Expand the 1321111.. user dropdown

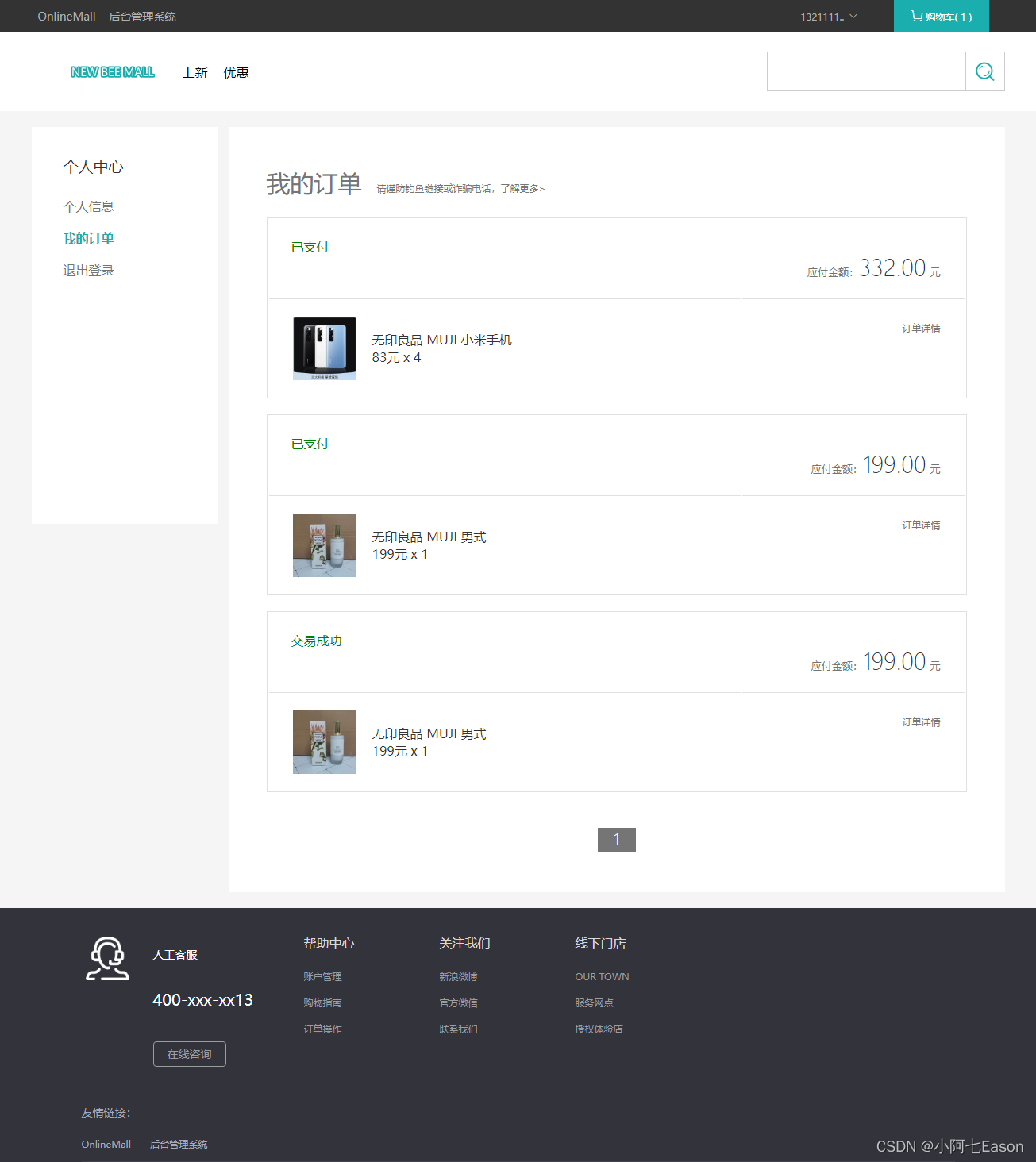click(x=829, y=17)
